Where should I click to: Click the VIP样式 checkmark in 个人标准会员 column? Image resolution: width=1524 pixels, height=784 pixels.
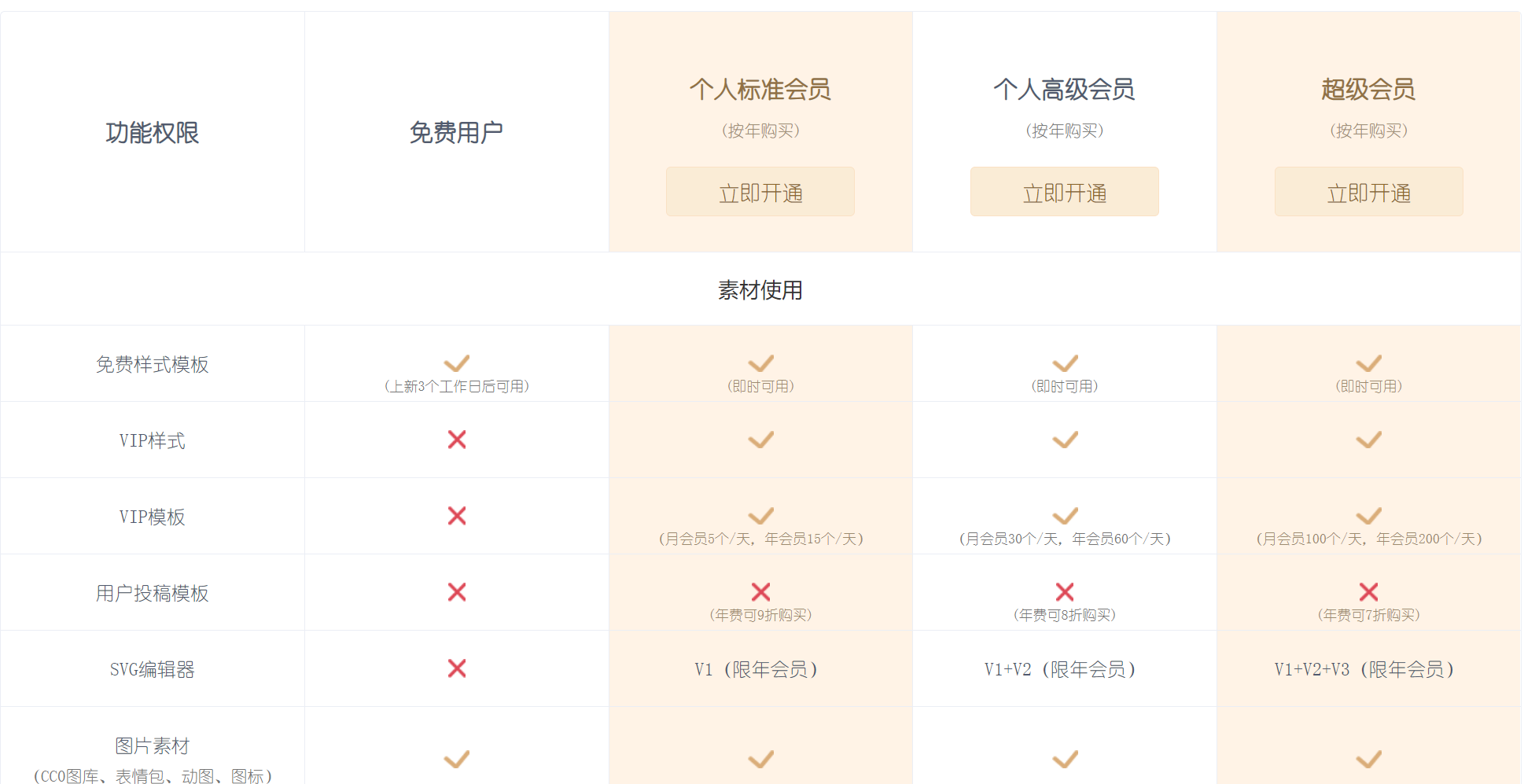(761, 440)
